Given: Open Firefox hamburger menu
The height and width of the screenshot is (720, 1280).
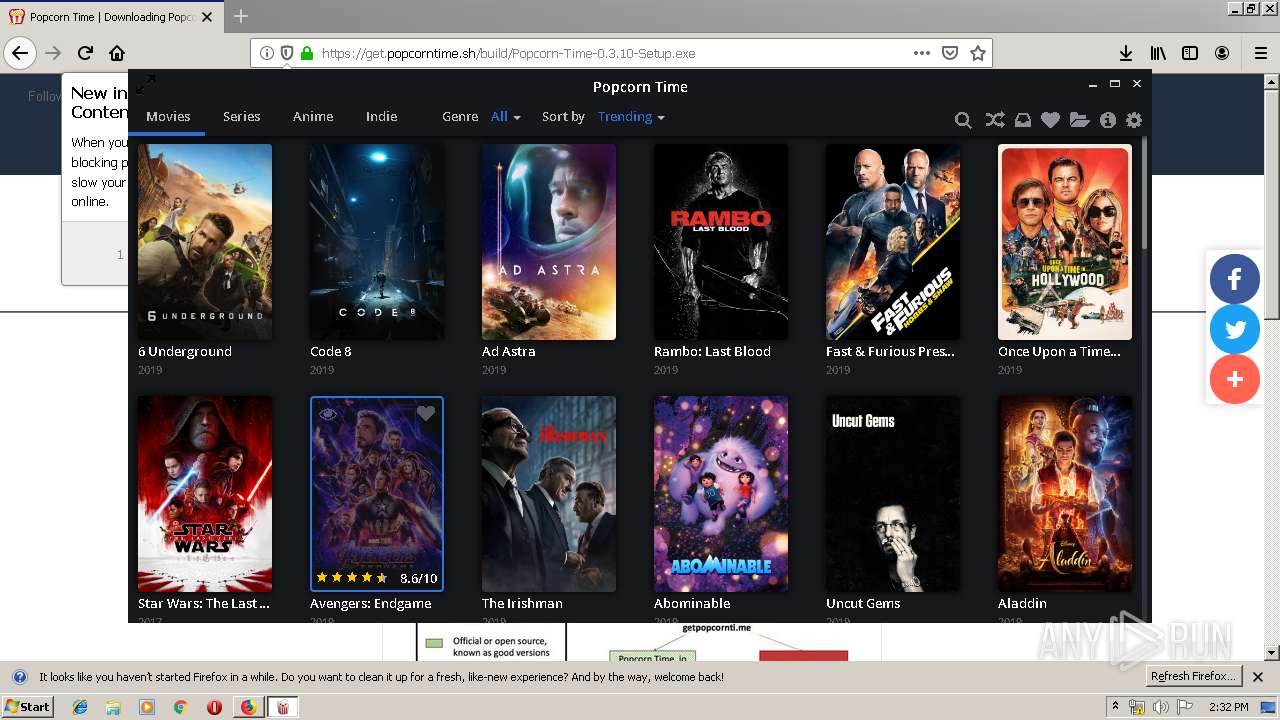Looking at the screenshot, I should coord(1261,53).
